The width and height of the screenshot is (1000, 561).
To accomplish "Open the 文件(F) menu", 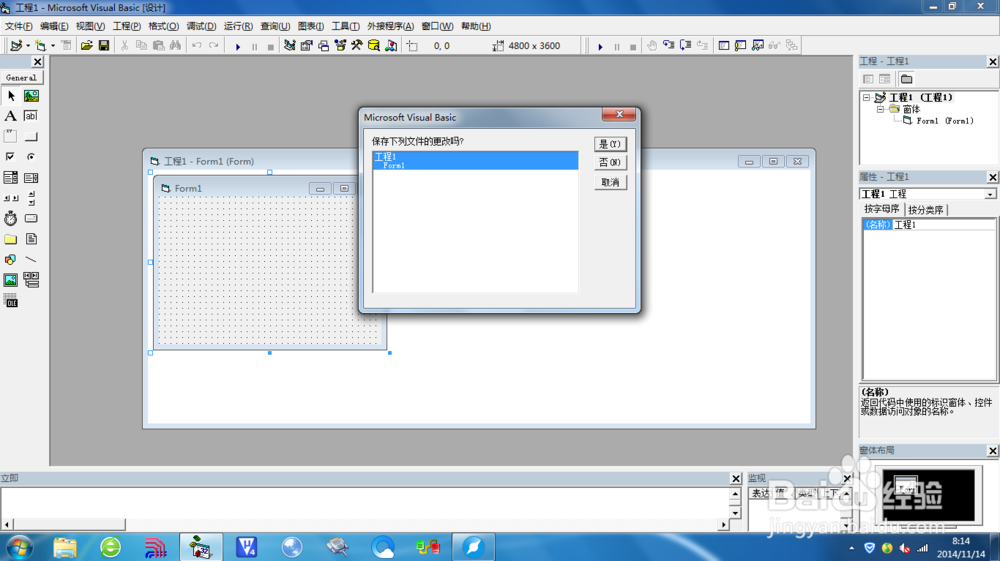I will click(x=18, y=26).
